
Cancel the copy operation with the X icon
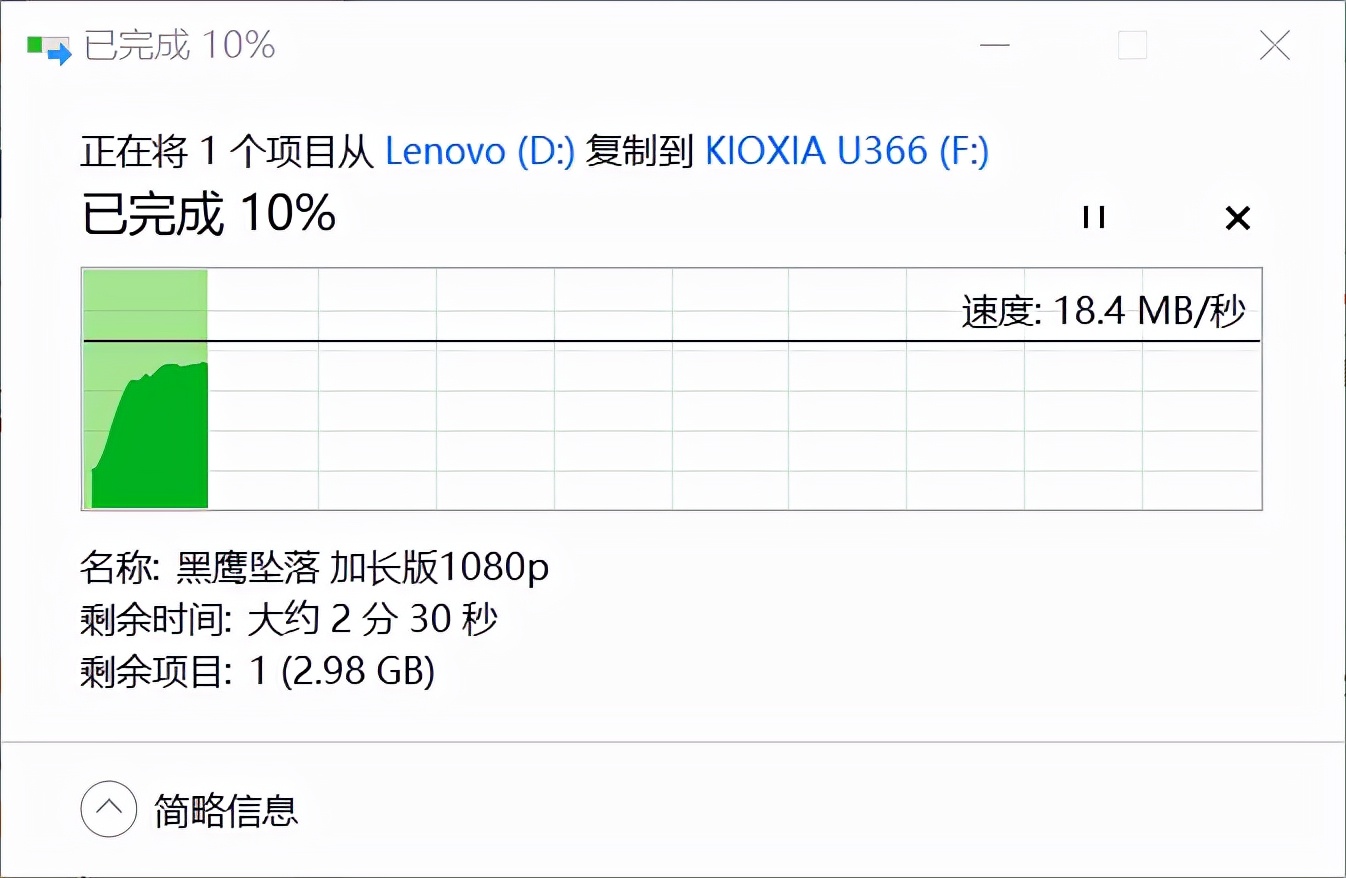pos(1238,218)
